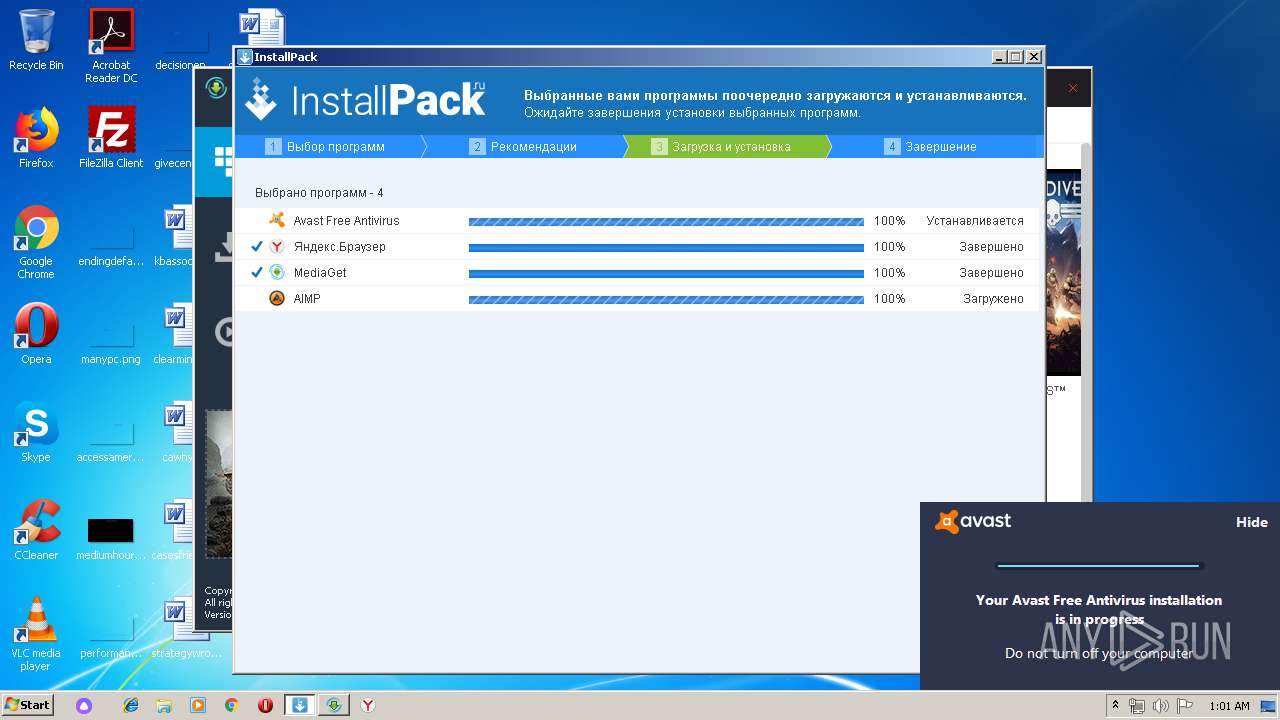Click the AIMP program icon in the list
1280x720 pixels.
coord(277,299)
